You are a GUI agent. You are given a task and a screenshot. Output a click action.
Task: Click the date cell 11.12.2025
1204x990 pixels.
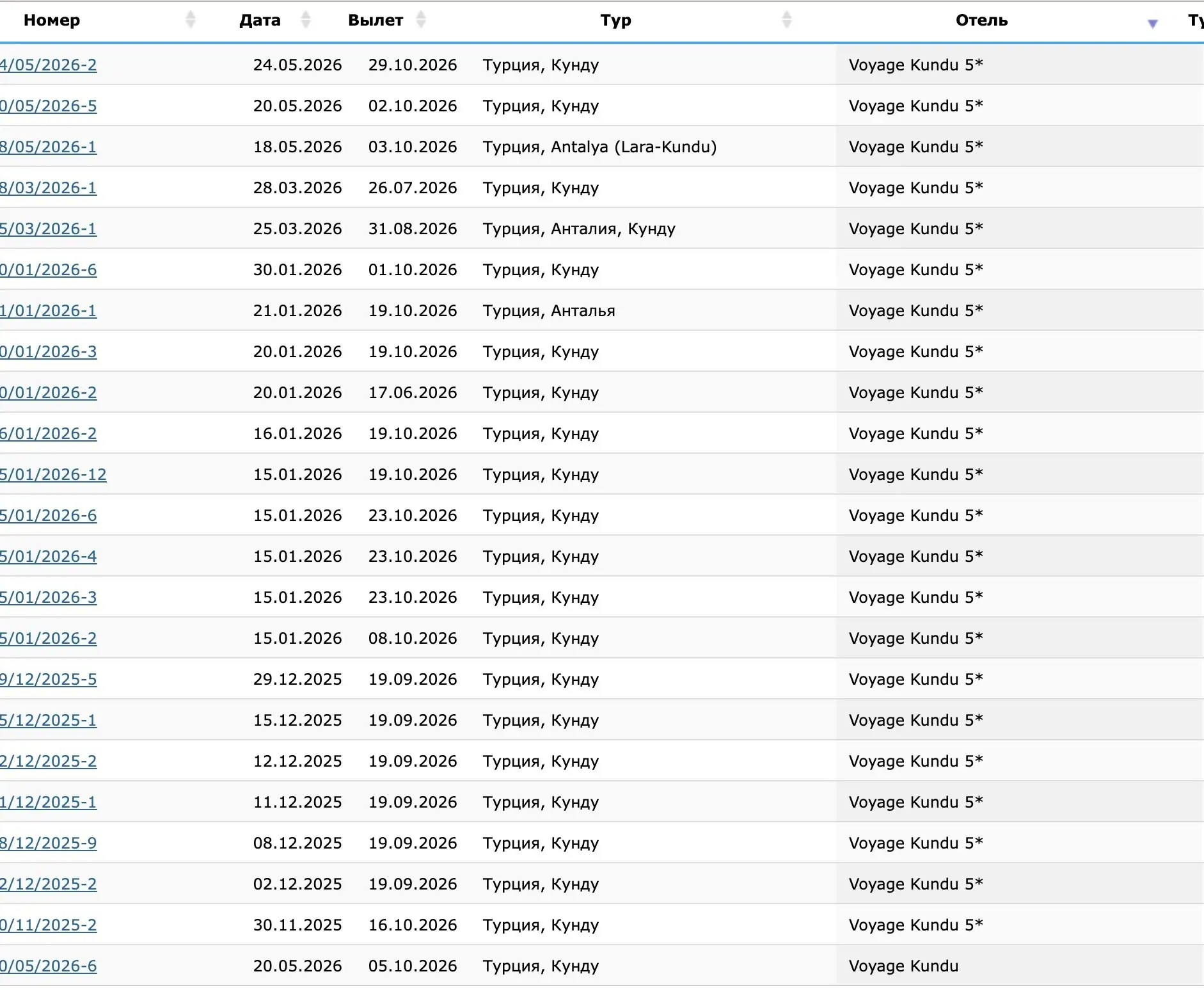(x=297, y=802)
